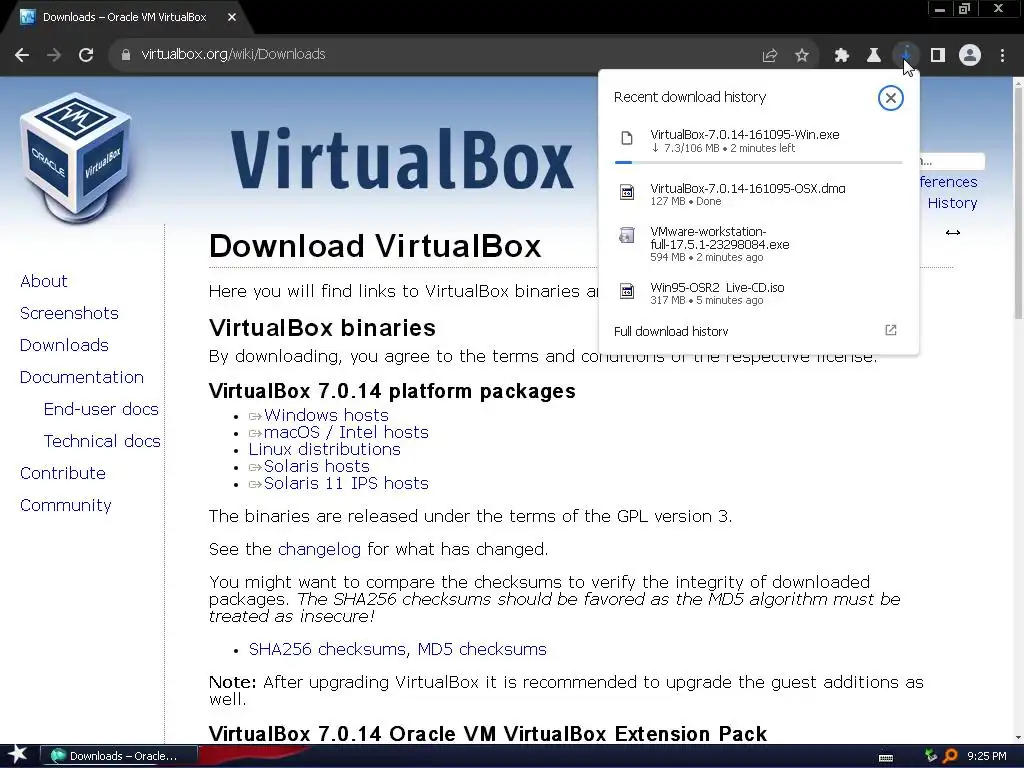1024x768 pixels.
Task: Open the side panel
Action: coord(938,56)
